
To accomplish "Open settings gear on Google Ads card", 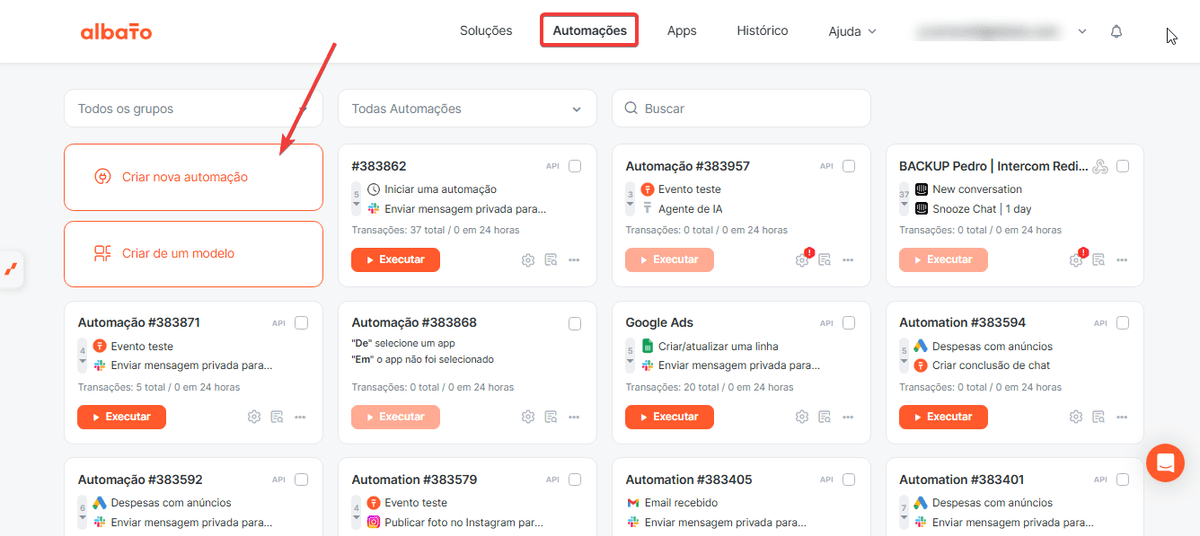I will [x=802, y=417].
